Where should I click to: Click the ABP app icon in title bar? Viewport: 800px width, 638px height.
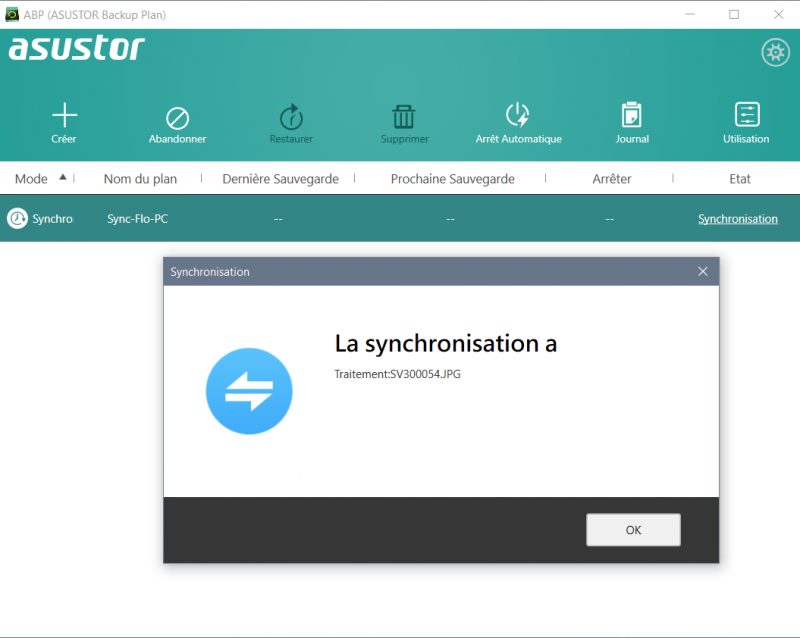[12, 14]
